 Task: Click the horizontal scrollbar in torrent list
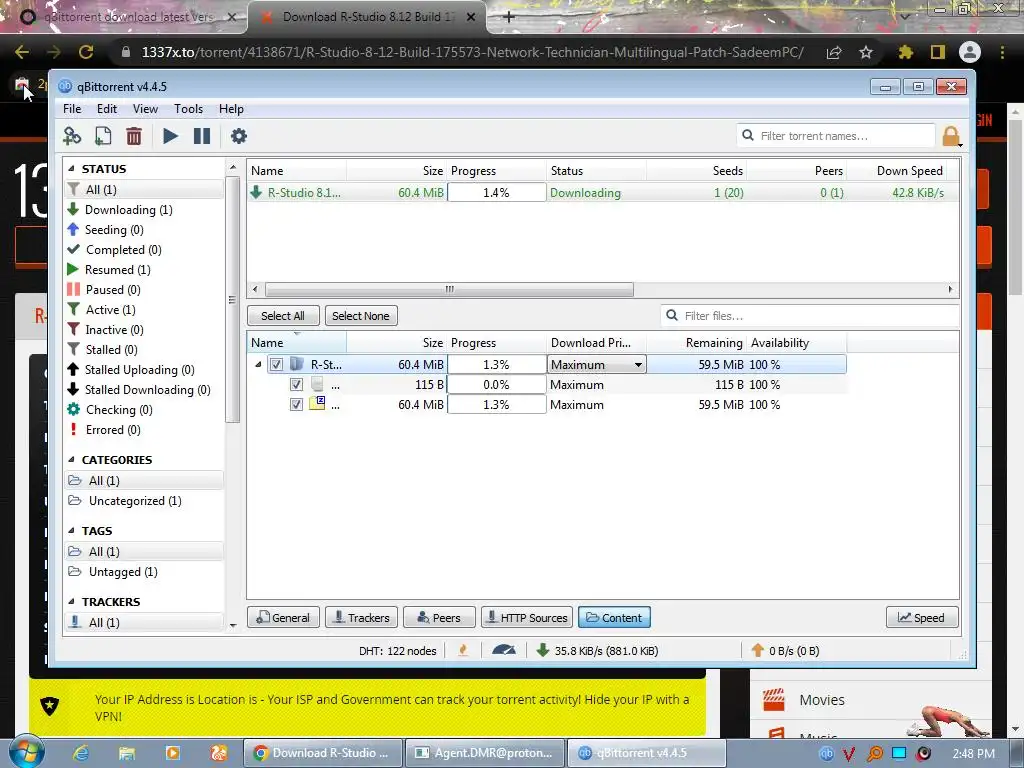click(449, 289)
